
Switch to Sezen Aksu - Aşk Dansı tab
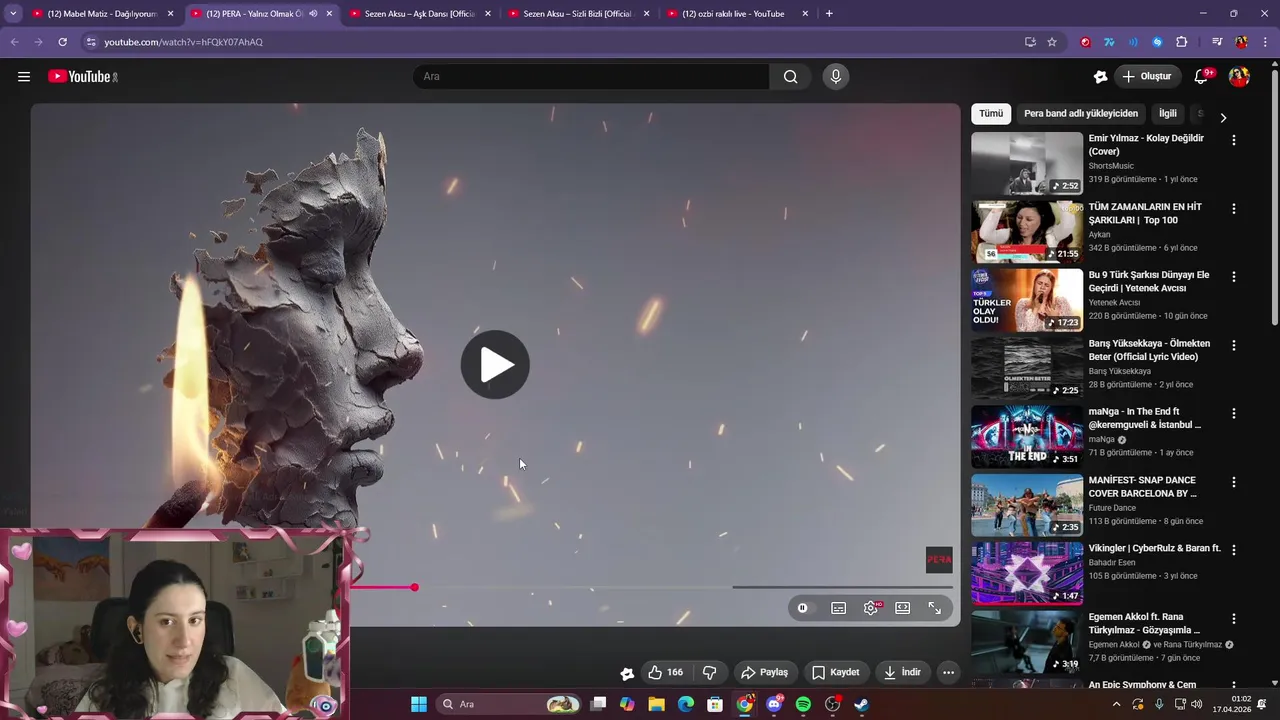pos(419,14)
